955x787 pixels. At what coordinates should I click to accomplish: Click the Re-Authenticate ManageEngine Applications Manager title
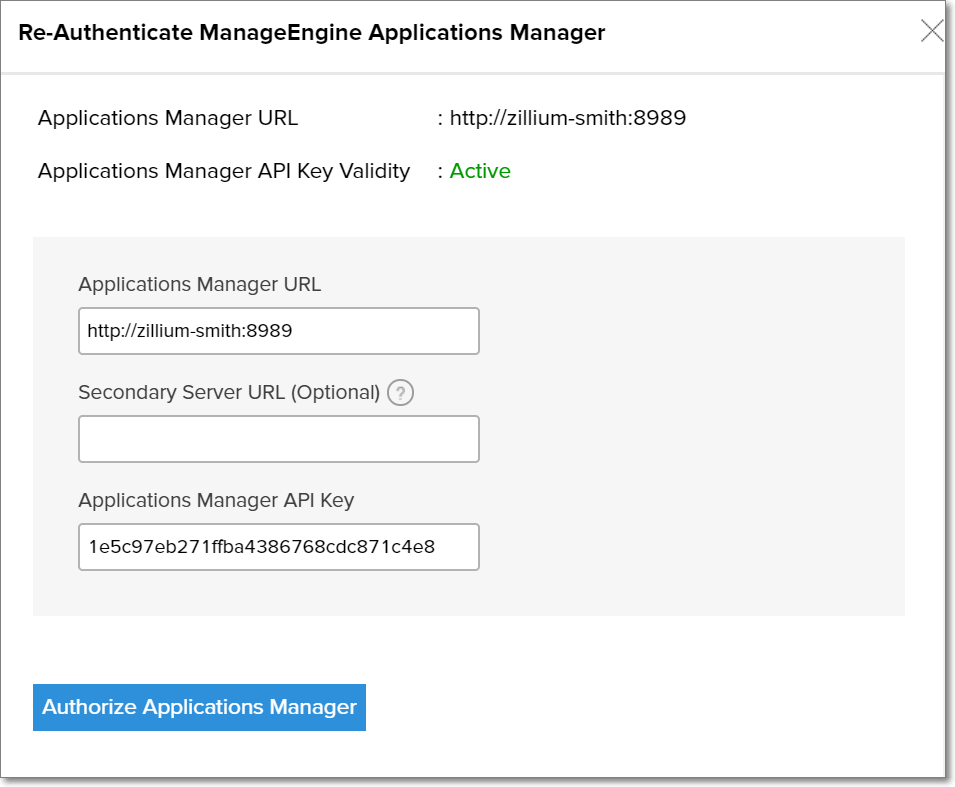[x=312, y=32]
